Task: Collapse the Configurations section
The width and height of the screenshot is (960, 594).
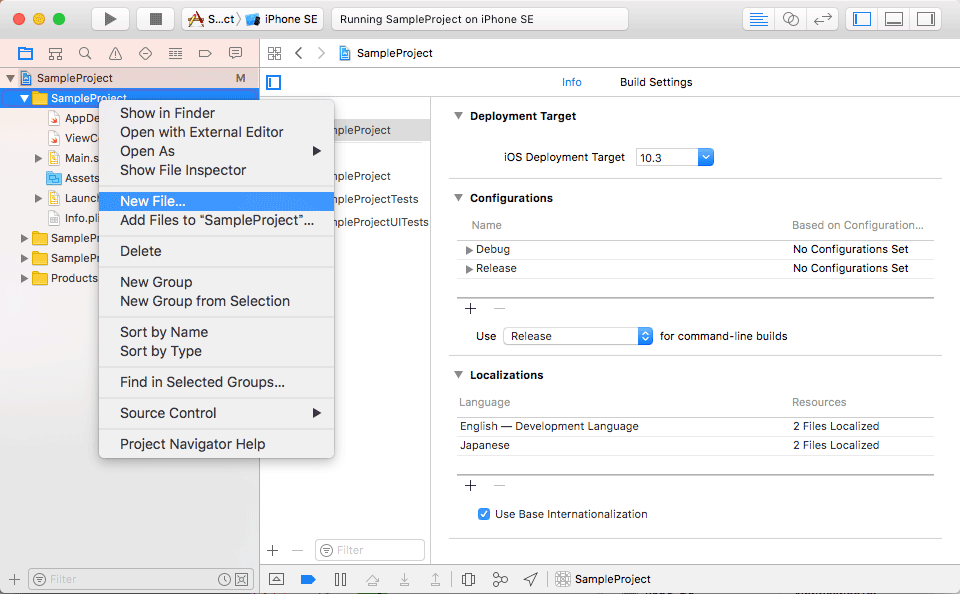Action: (458, 198)
